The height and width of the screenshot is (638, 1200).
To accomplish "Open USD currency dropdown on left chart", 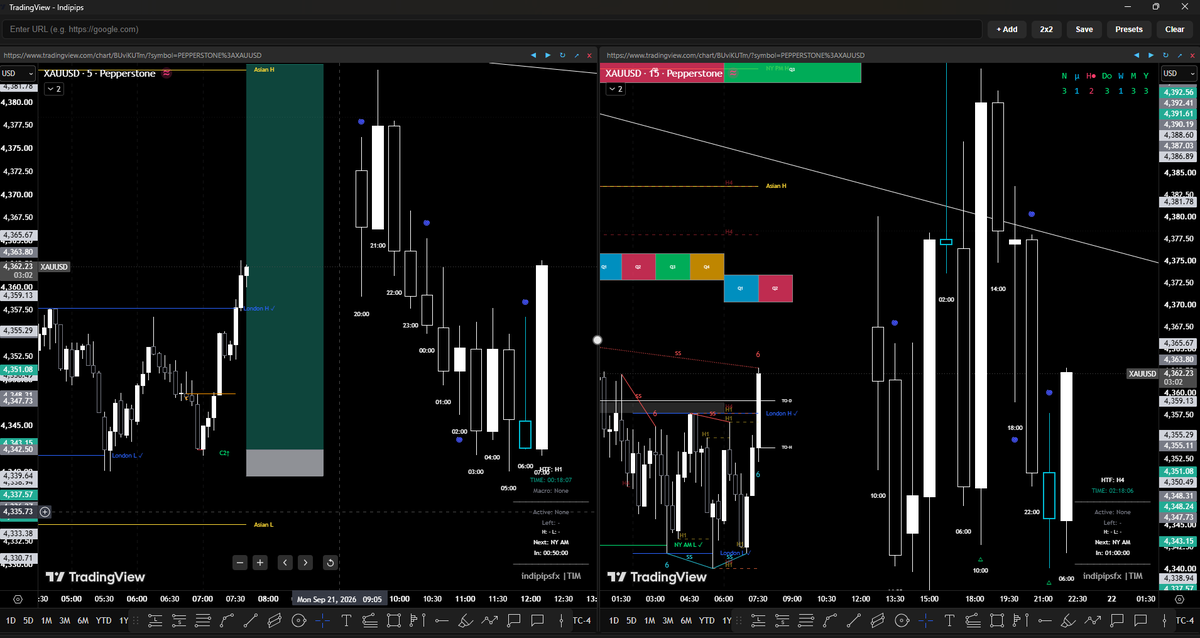I will click(18, 73).
